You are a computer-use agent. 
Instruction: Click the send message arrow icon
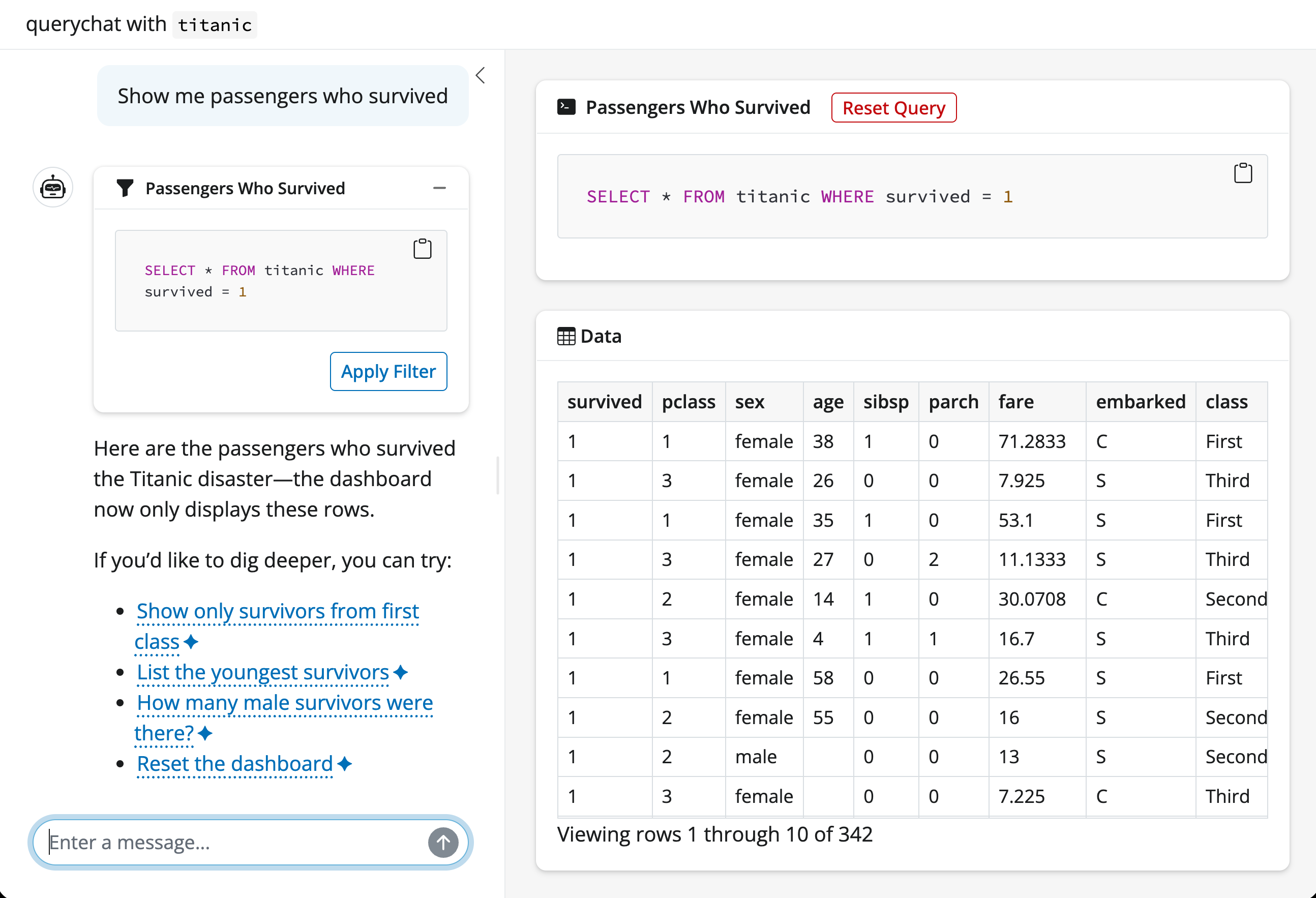click(443, 842)
